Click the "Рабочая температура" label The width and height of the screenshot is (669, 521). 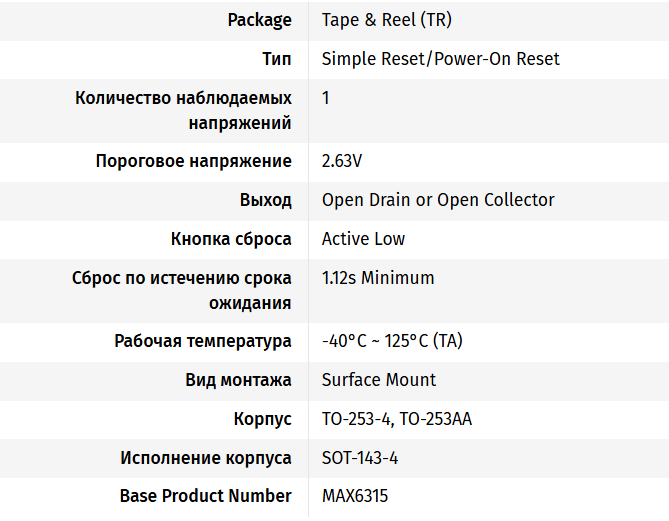[203, 341]
